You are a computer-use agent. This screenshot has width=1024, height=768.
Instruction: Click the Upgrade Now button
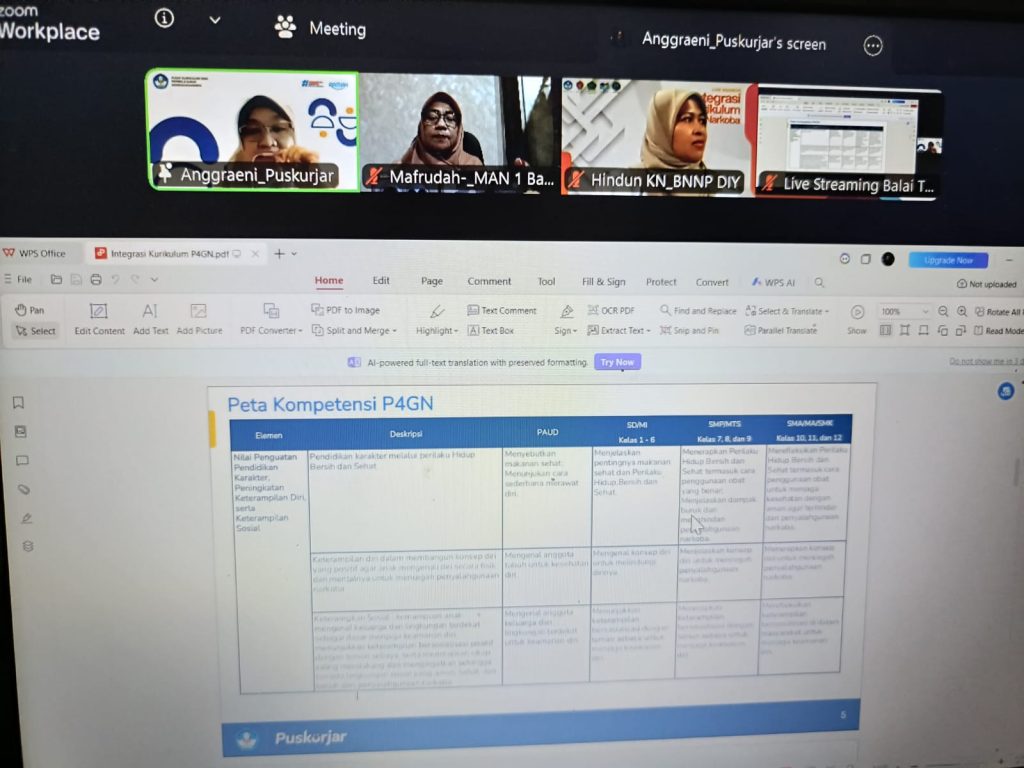pyautogui.click(x=947, y=260)
